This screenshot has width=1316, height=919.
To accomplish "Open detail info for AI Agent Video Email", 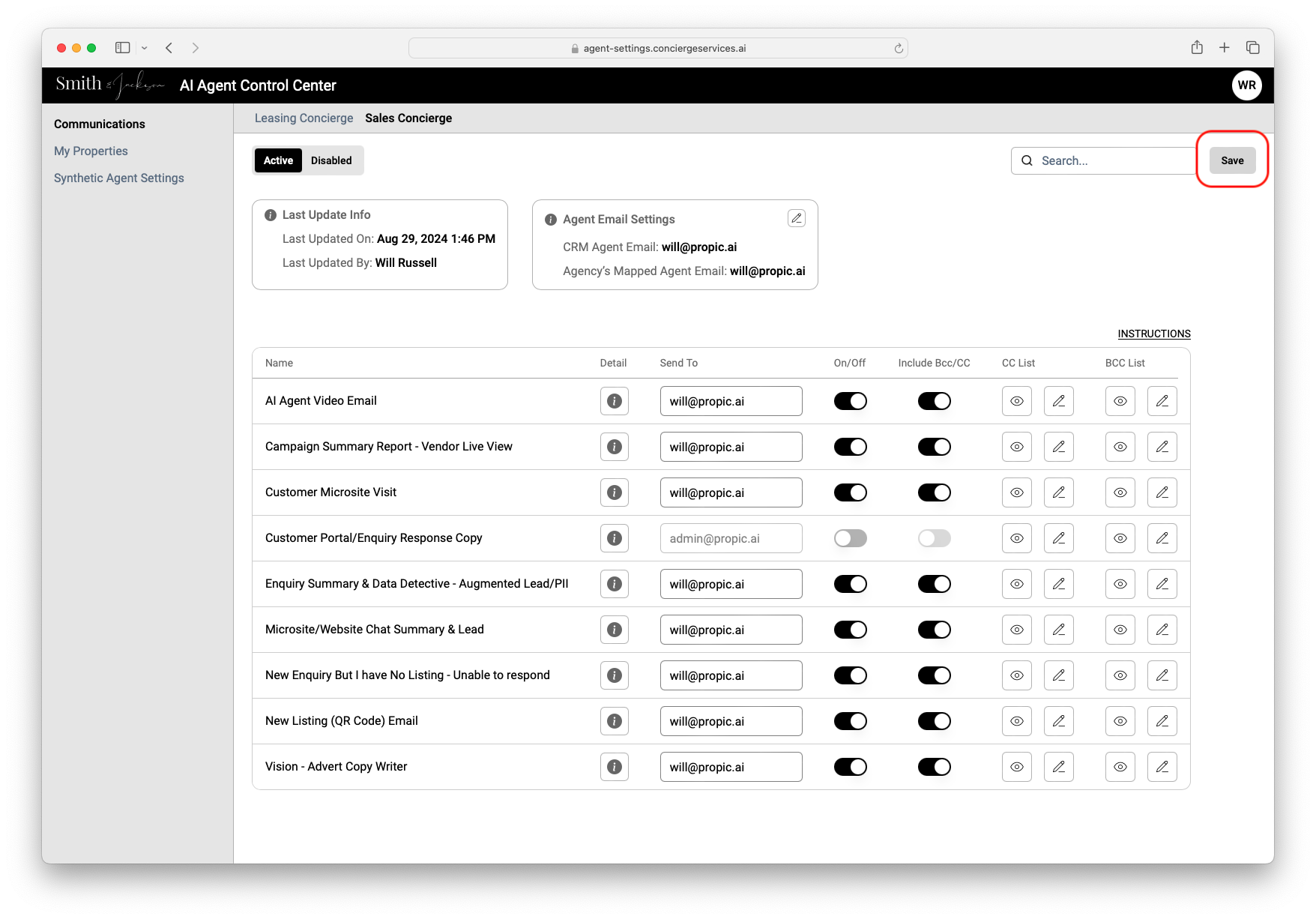I will pyautogui.click(x=614, y=401).
